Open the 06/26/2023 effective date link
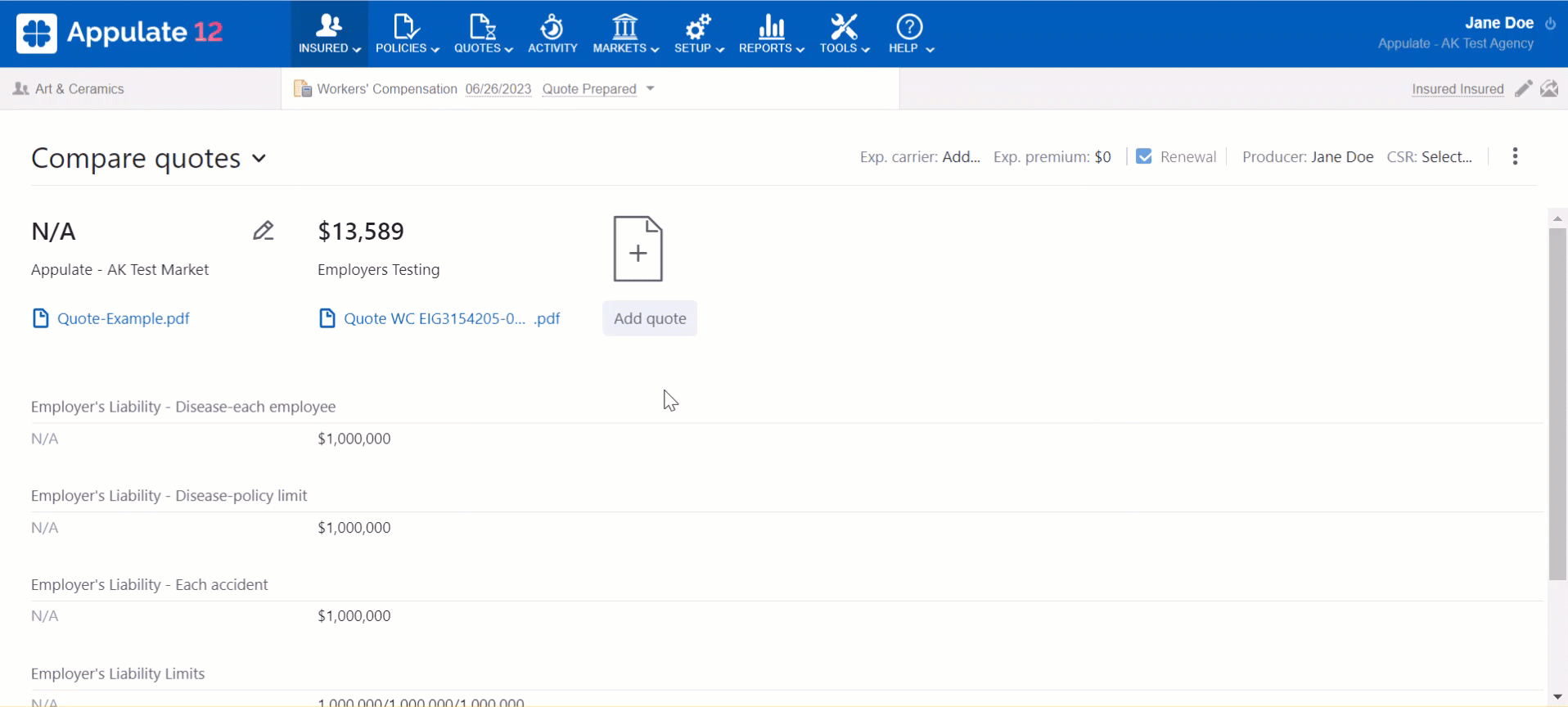Viewport: 1568px width, 707px height. click(x=498, y=88)
